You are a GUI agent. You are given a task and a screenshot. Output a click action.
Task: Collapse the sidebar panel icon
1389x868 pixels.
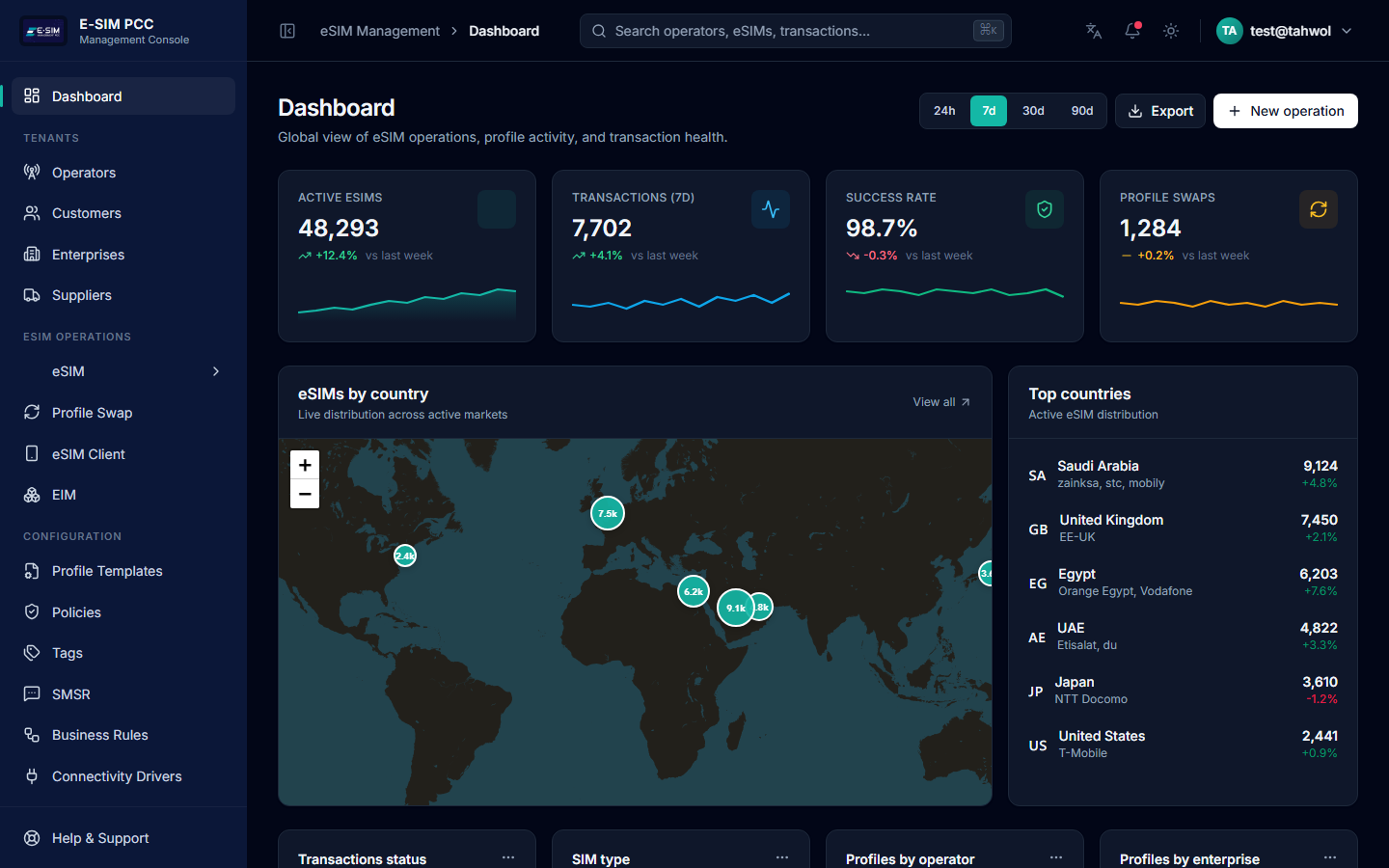tap(287, 31)
